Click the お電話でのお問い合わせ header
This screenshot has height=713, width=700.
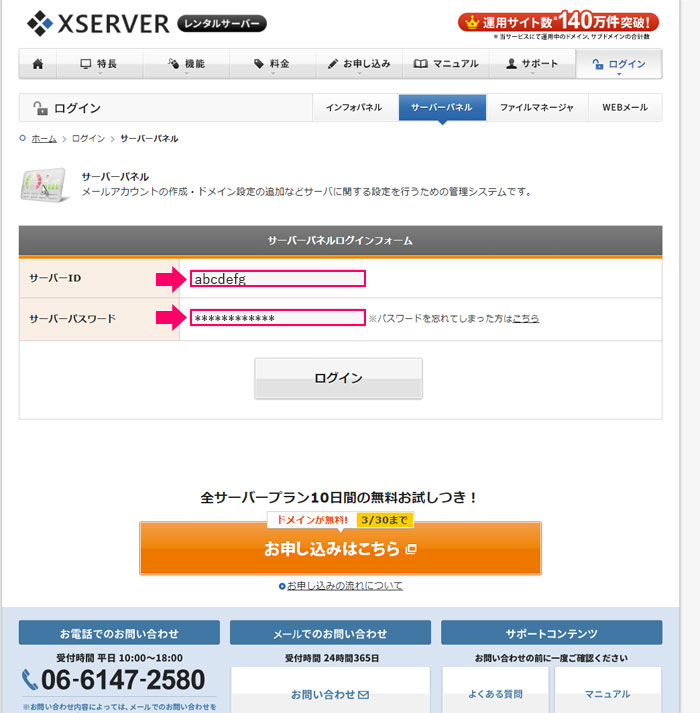click(119, 633)
